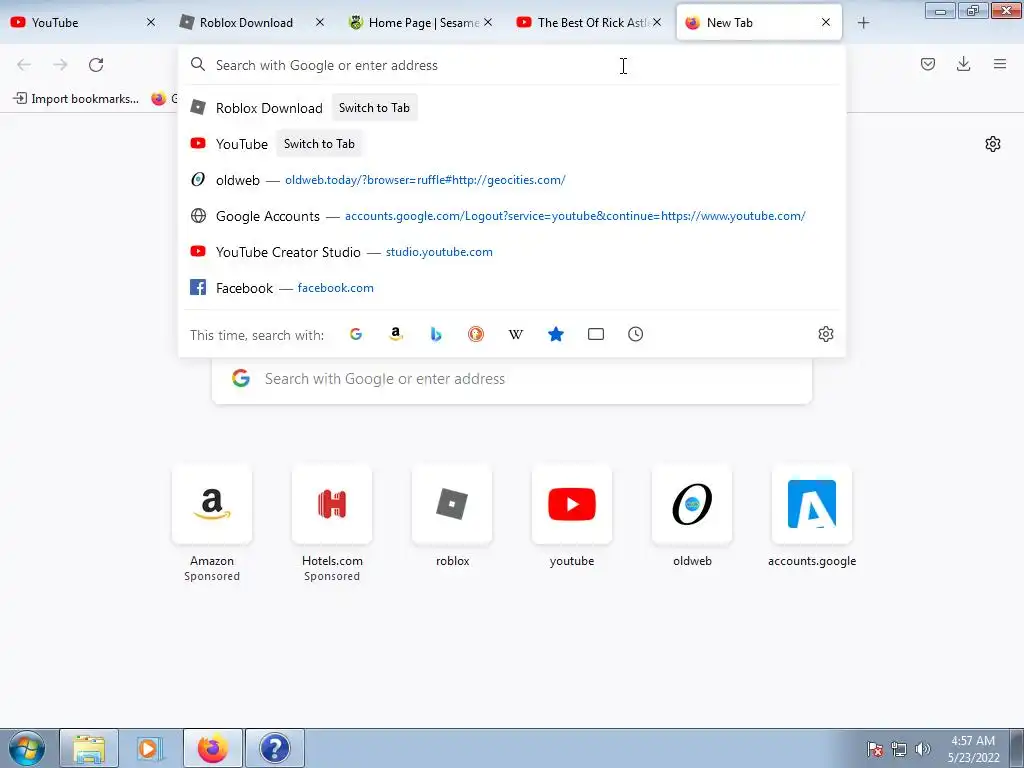Open Google Accounts logout suggestion
The height and width of the screenshot is (768, 1024).
[511, 216]
